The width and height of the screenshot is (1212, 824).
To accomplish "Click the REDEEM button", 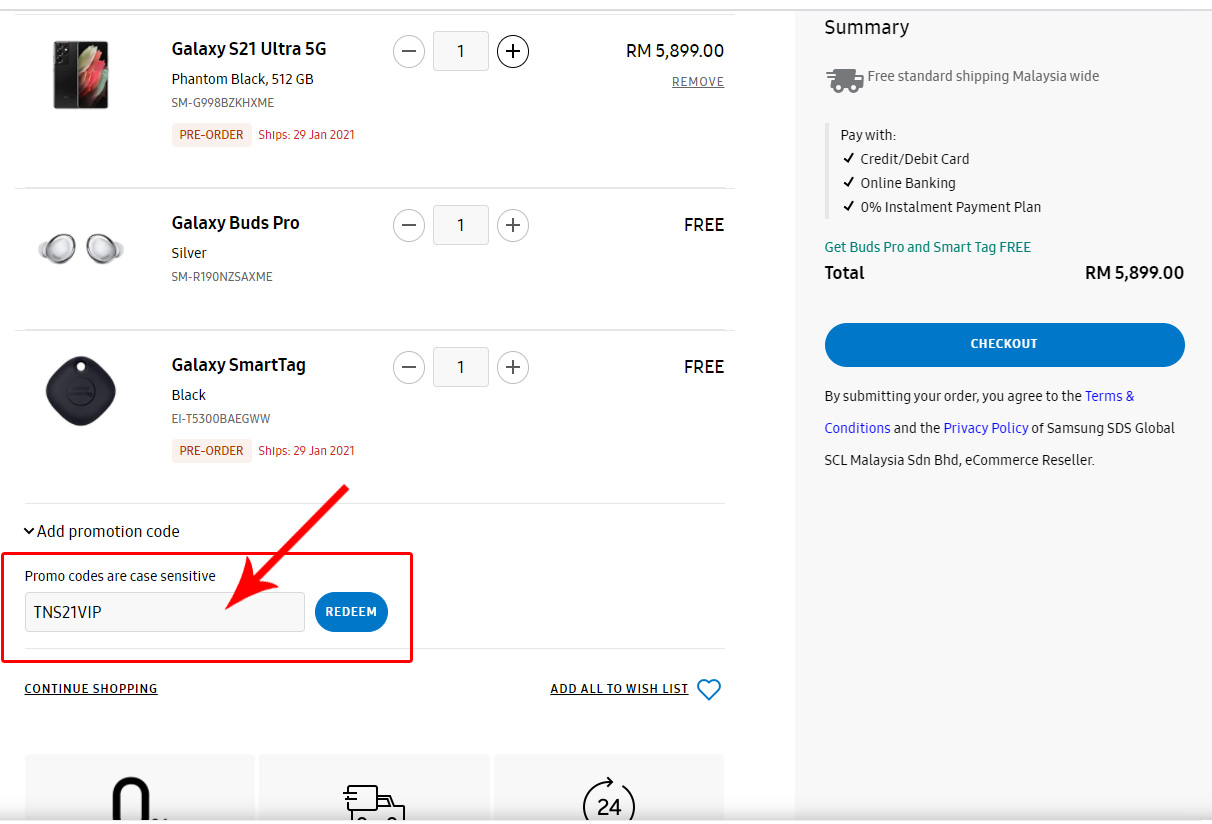I will pos(351,611).
